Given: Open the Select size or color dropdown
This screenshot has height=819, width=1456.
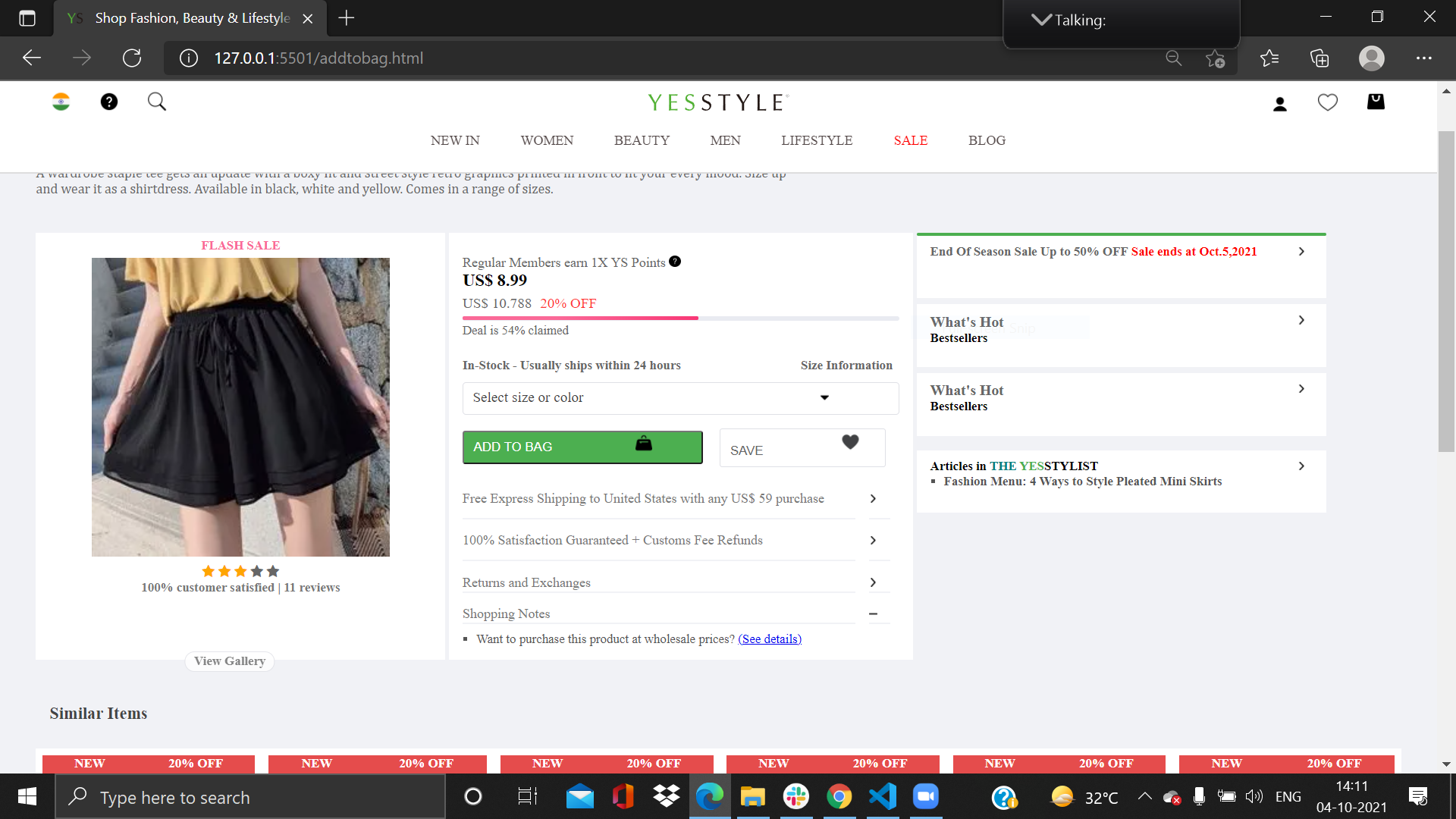Looking at the screenshot, I should click(680, 398).
